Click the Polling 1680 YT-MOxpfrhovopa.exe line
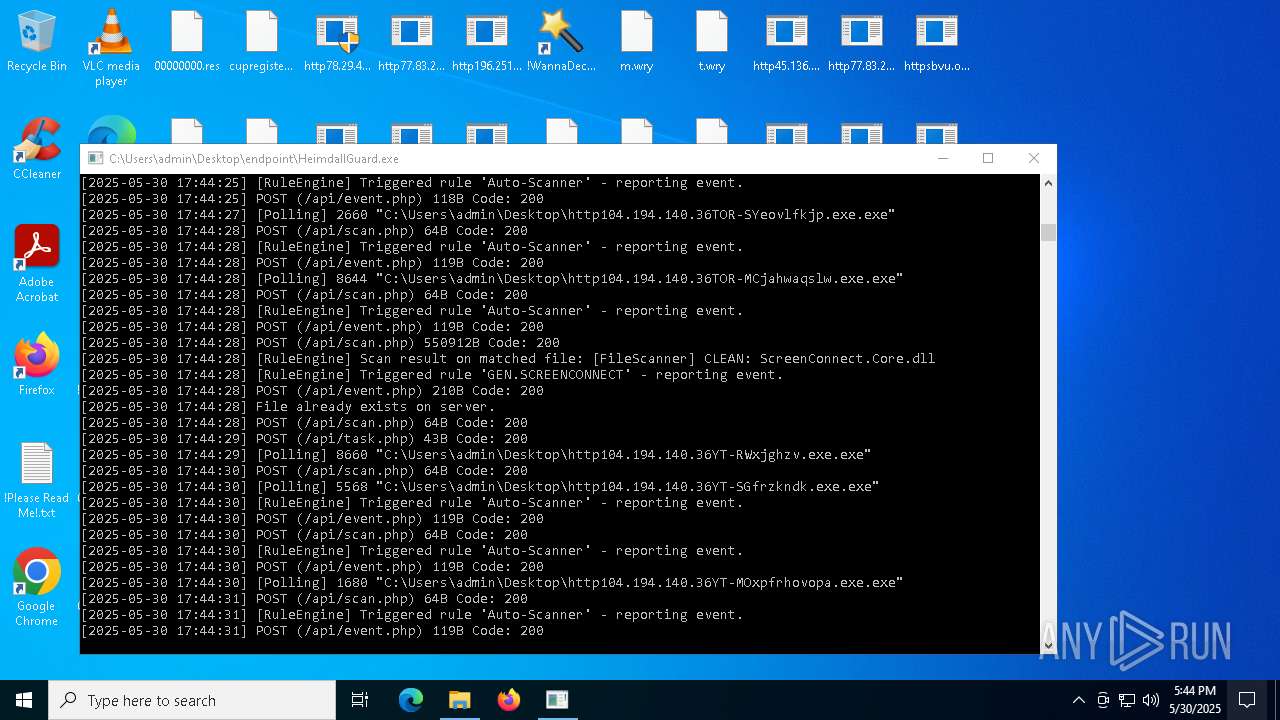Screen dimensions: 1280x720 point(492,583)
